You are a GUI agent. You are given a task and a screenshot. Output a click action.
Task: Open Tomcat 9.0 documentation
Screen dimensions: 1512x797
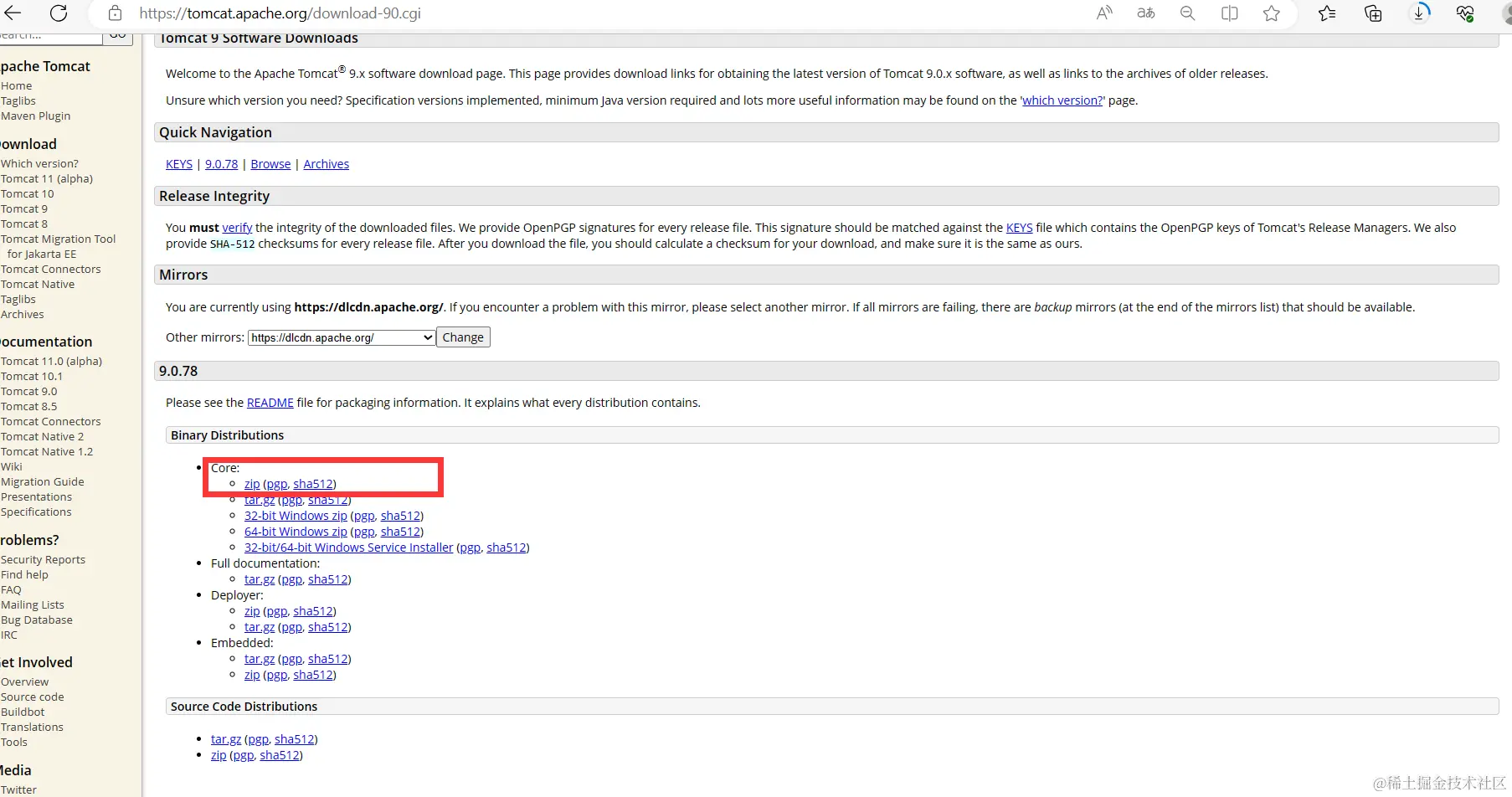tap(29, 391)
